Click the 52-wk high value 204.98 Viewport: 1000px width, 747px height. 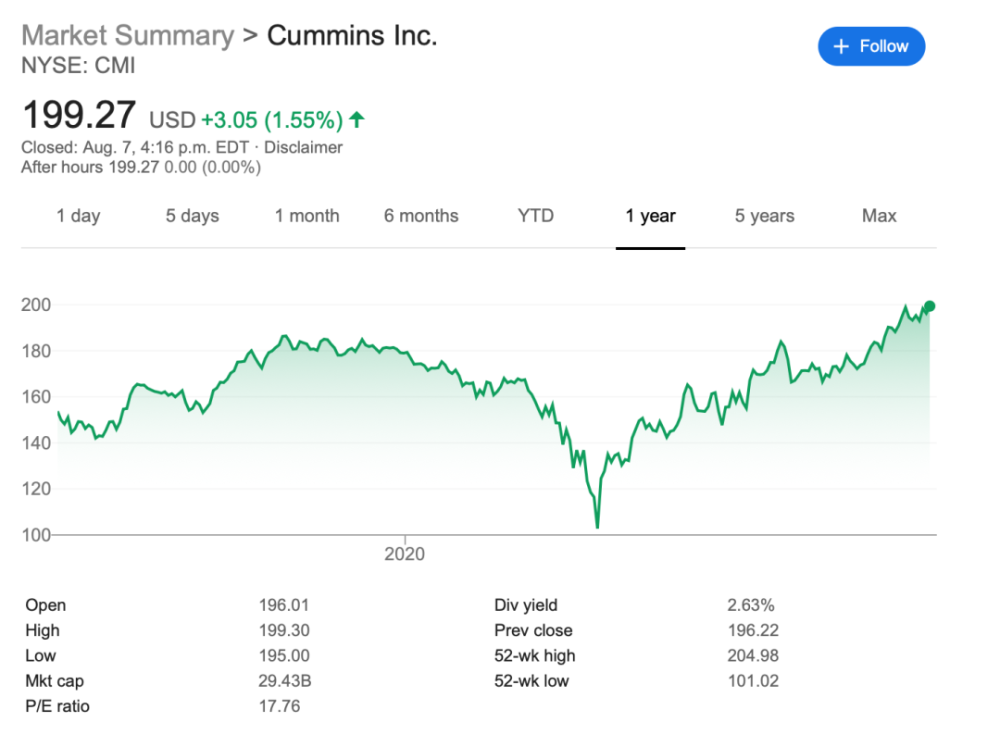(x=753, y=656)
